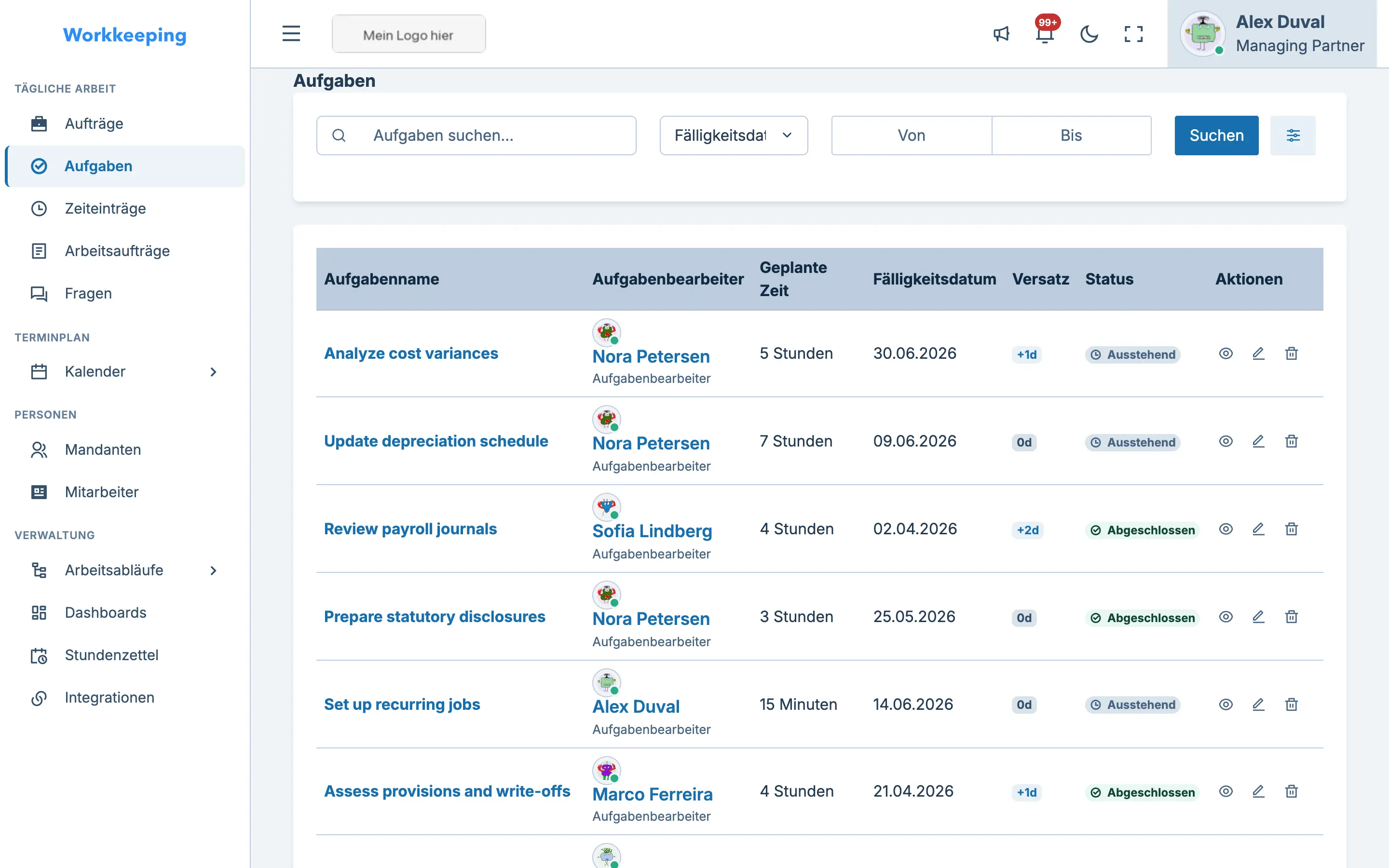Open Sofia Lindberg assignee profile
The height and width of the screenshot is (868, 1389).
point(652,531)
